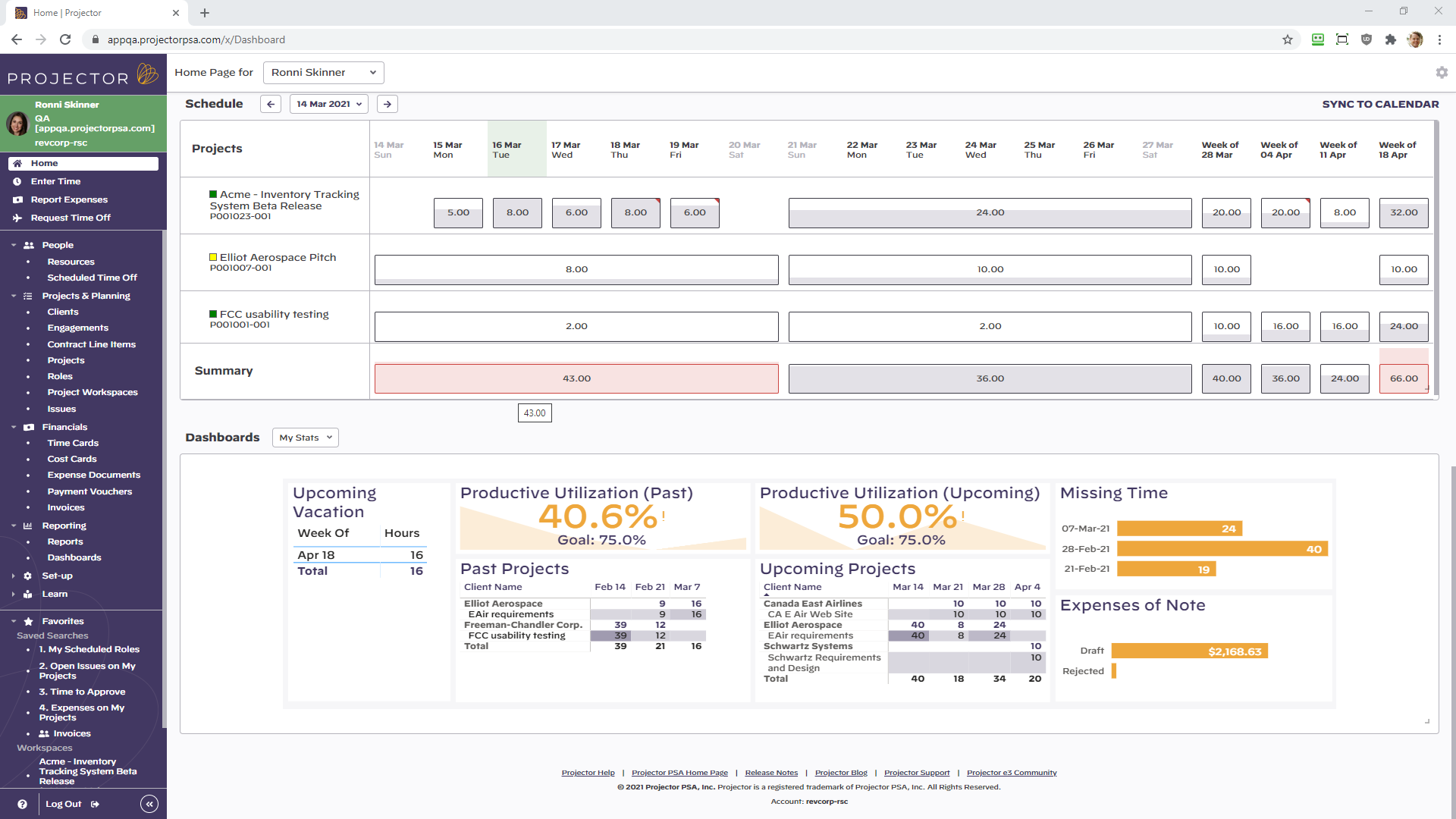Open the Release Notes footer link
1456x819 pixels.
771,773
